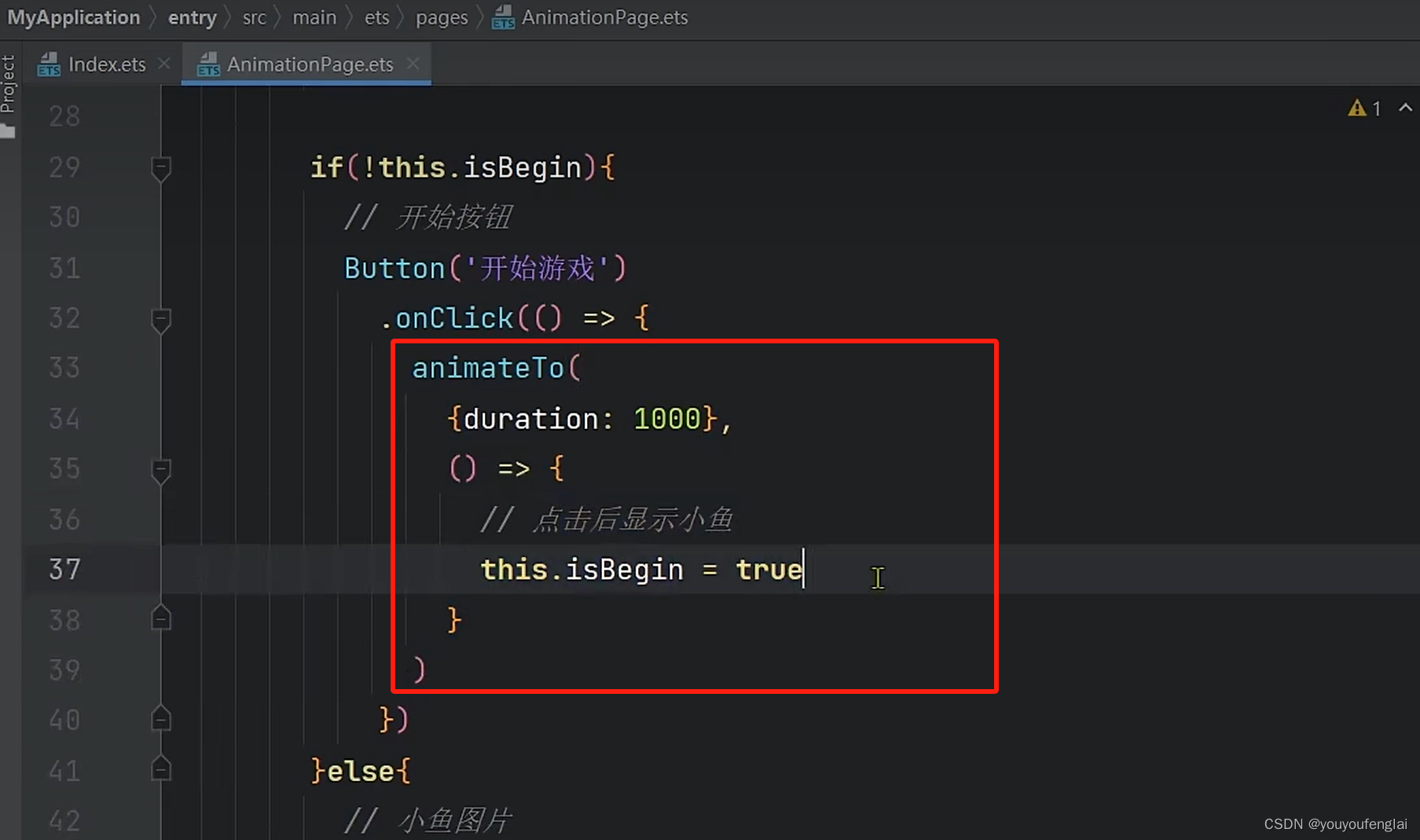Click the comment '// 小鱼图片'
Screen dimensions: 1420x840
pos(427,820)
